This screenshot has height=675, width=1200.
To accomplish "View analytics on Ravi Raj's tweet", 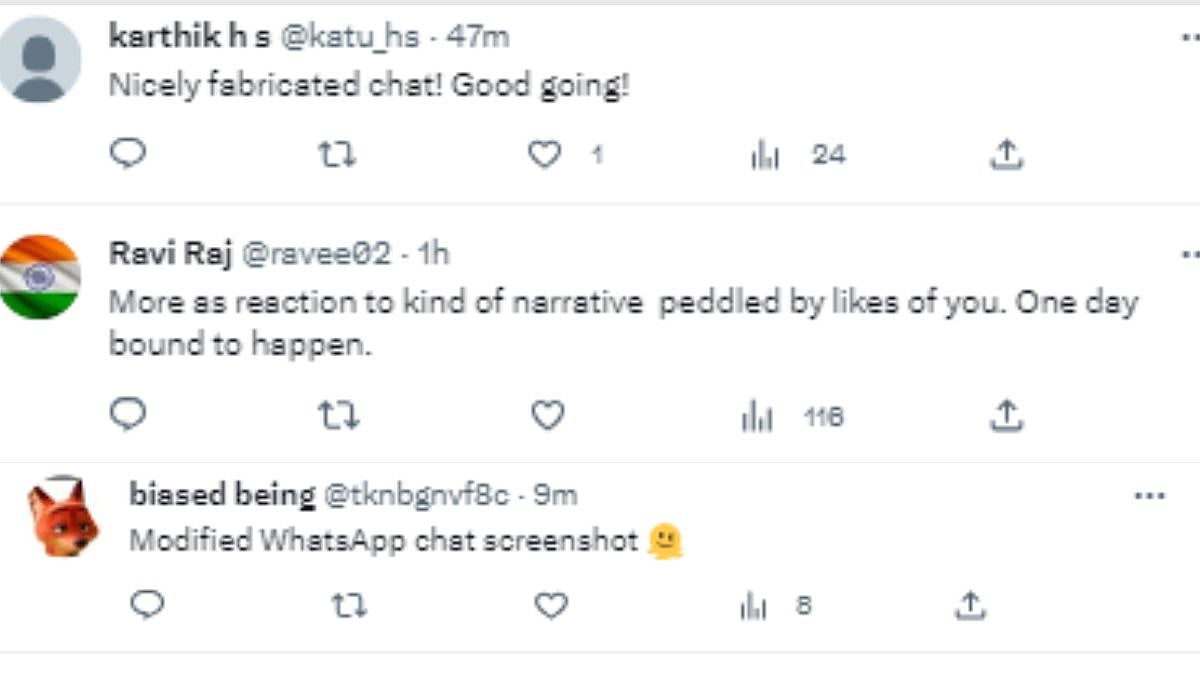I will [758, 416].
